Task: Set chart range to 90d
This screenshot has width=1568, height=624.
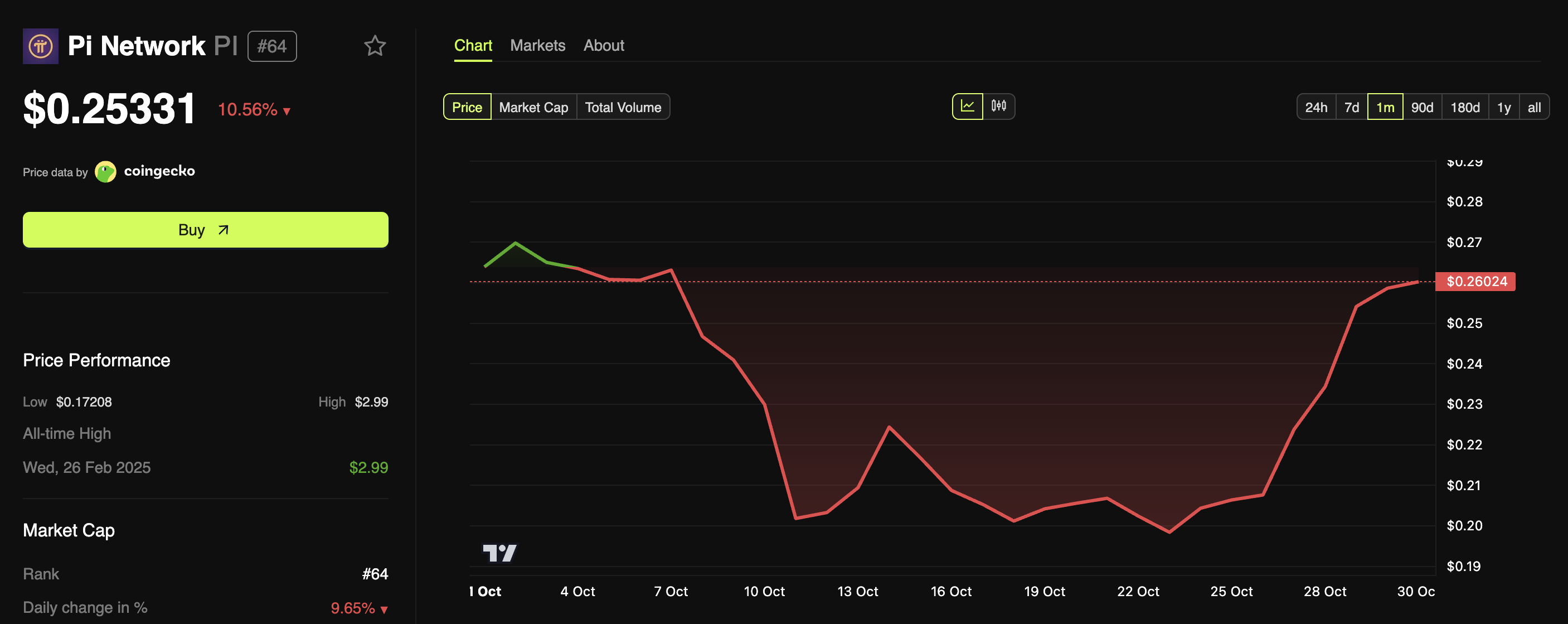Action: (x=1421, y=107)
